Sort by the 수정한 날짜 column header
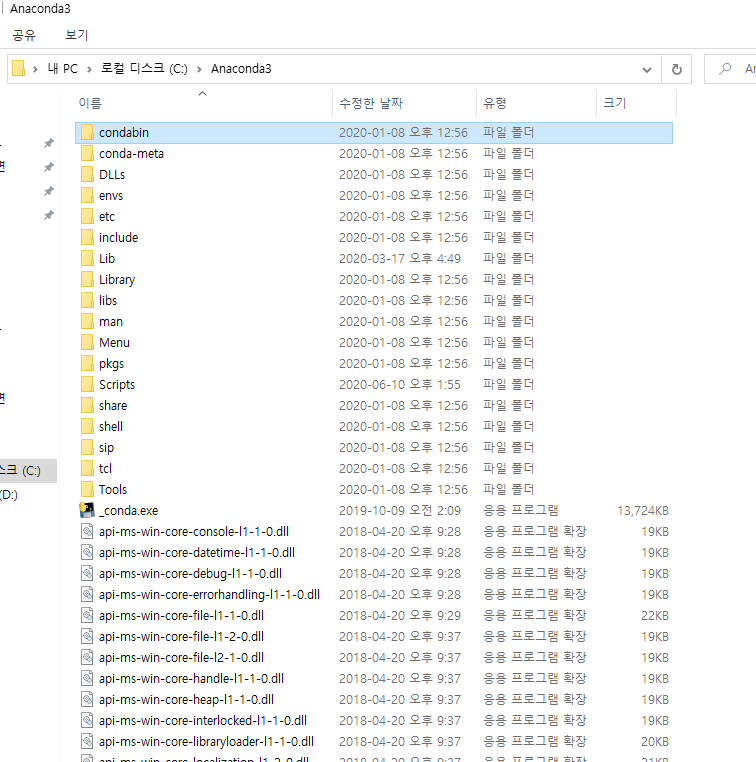 pos(371,103)
